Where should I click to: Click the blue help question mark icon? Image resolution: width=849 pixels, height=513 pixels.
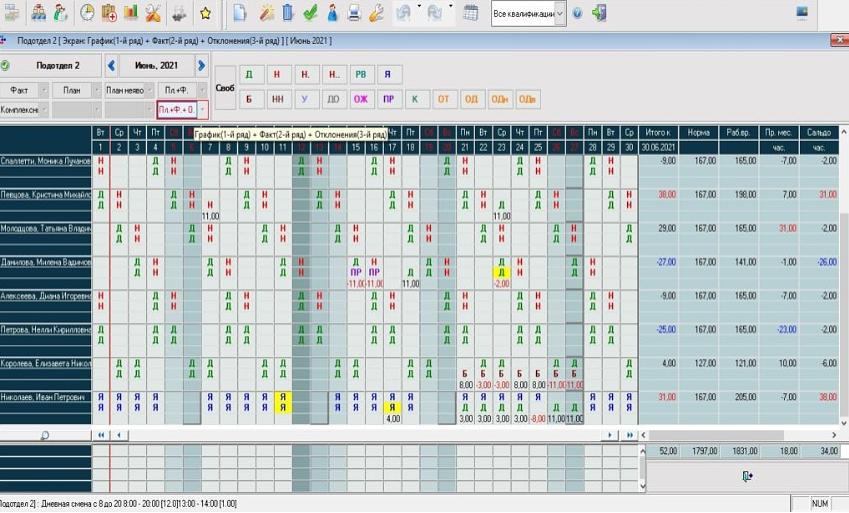pyautogui.click(x=578, y=13)
